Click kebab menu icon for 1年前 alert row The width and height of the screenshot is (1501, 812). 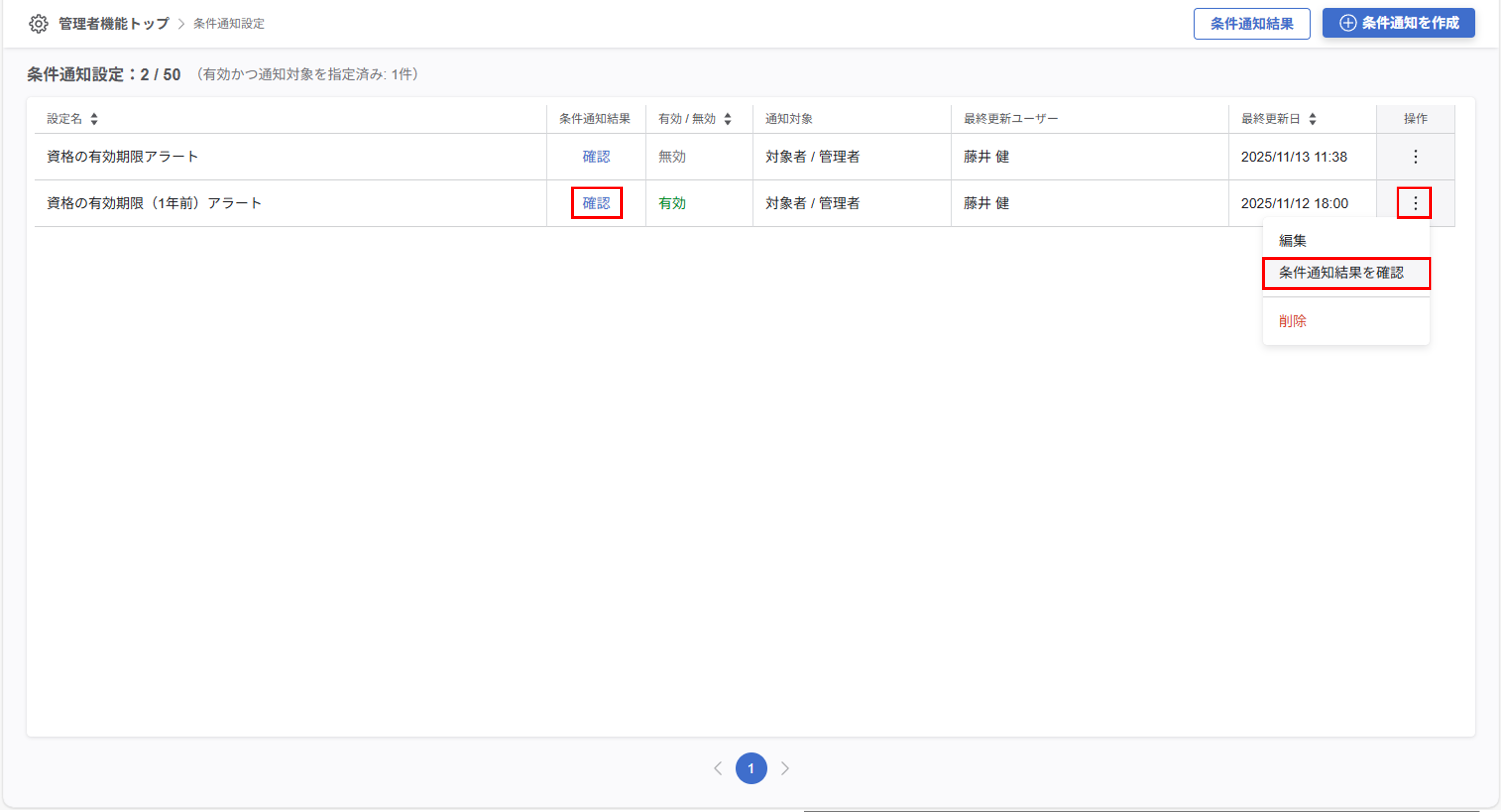pos(1415,203)
